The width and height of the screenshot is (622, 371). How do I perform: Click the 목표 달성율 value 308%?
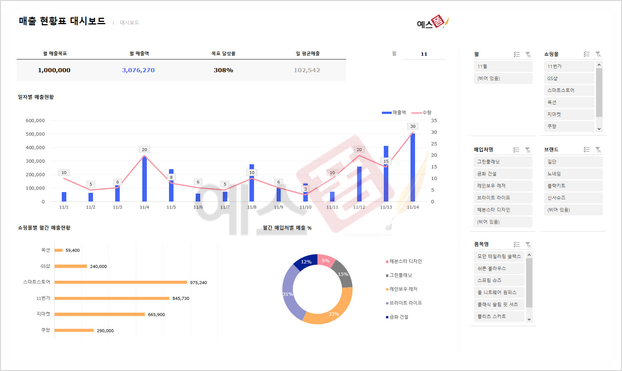pos(223,70)
